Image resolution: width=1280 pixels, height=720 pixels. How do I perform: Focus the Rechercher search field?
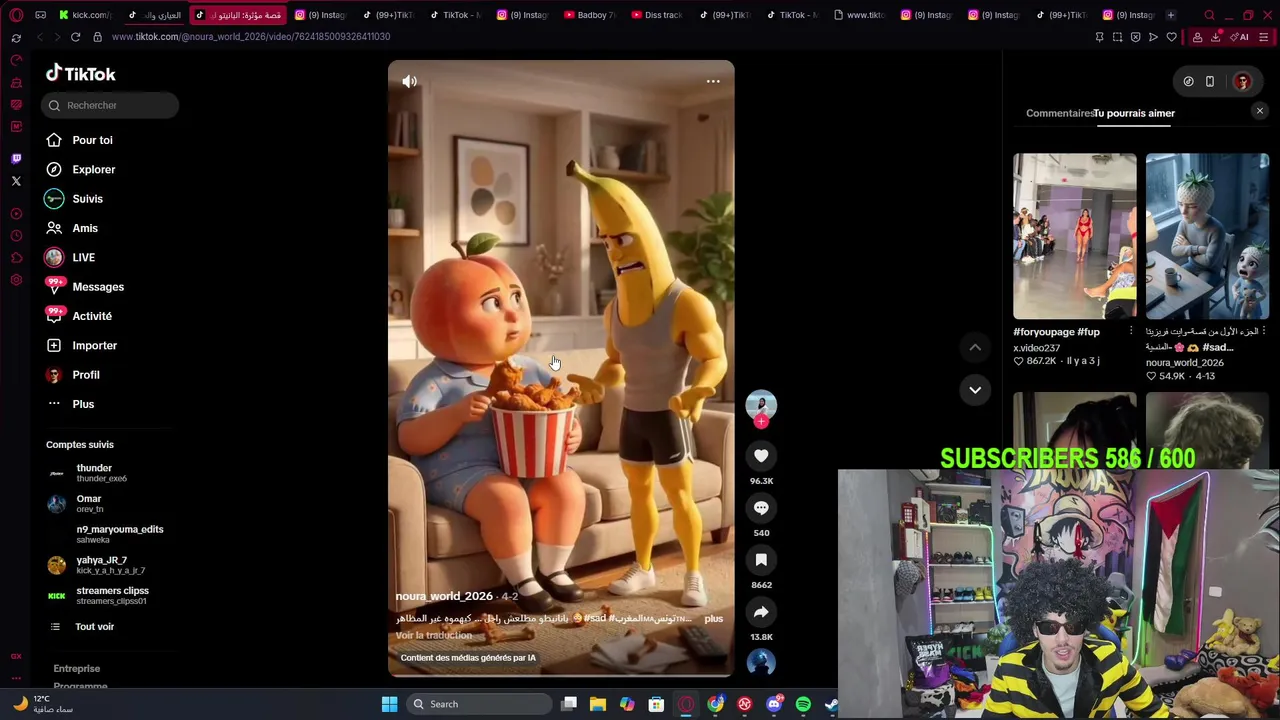pos(110,105)
